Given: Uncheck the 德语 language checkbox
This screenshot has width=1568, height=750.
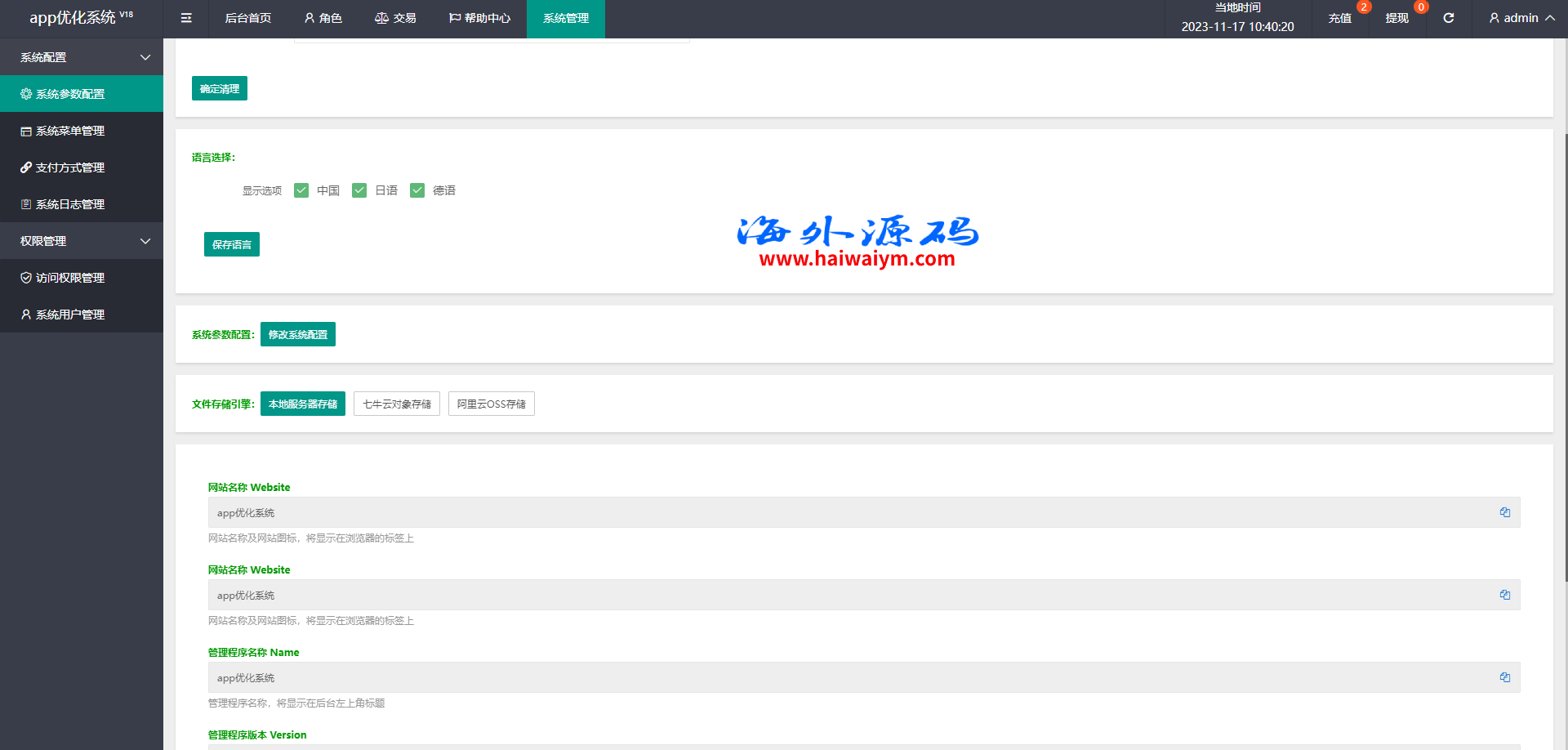Looking at the screenshot, I should coord(417,190).
